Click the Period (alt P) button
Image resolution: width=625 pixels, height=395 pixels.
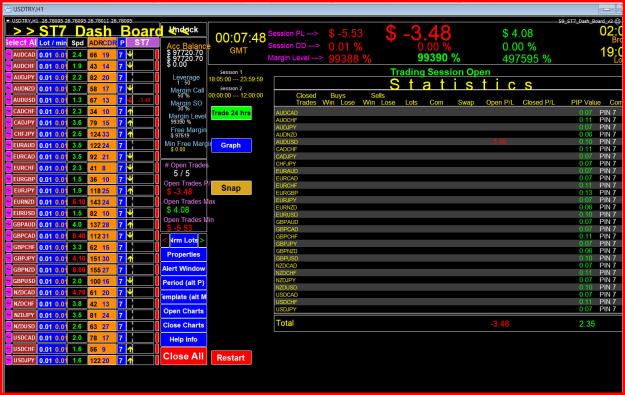pos(184,283)
